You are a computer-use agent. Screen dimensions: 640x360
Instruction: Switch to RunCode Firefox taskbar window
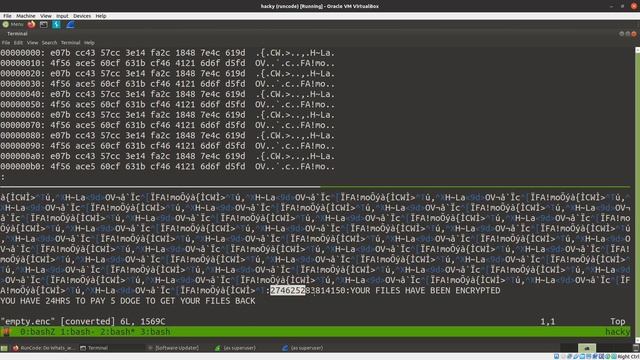click(x=43, y=348)
